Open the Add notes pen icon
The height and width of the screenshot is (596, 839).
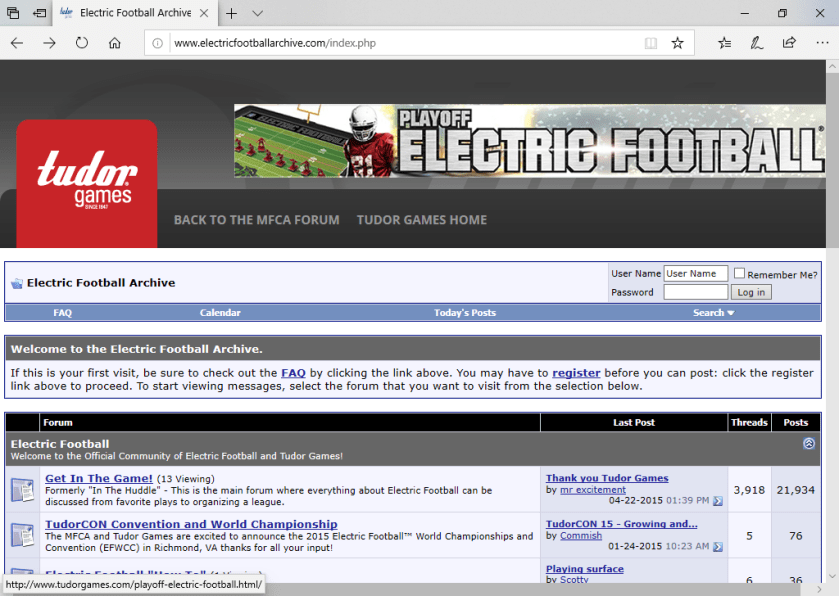point(757,43)
